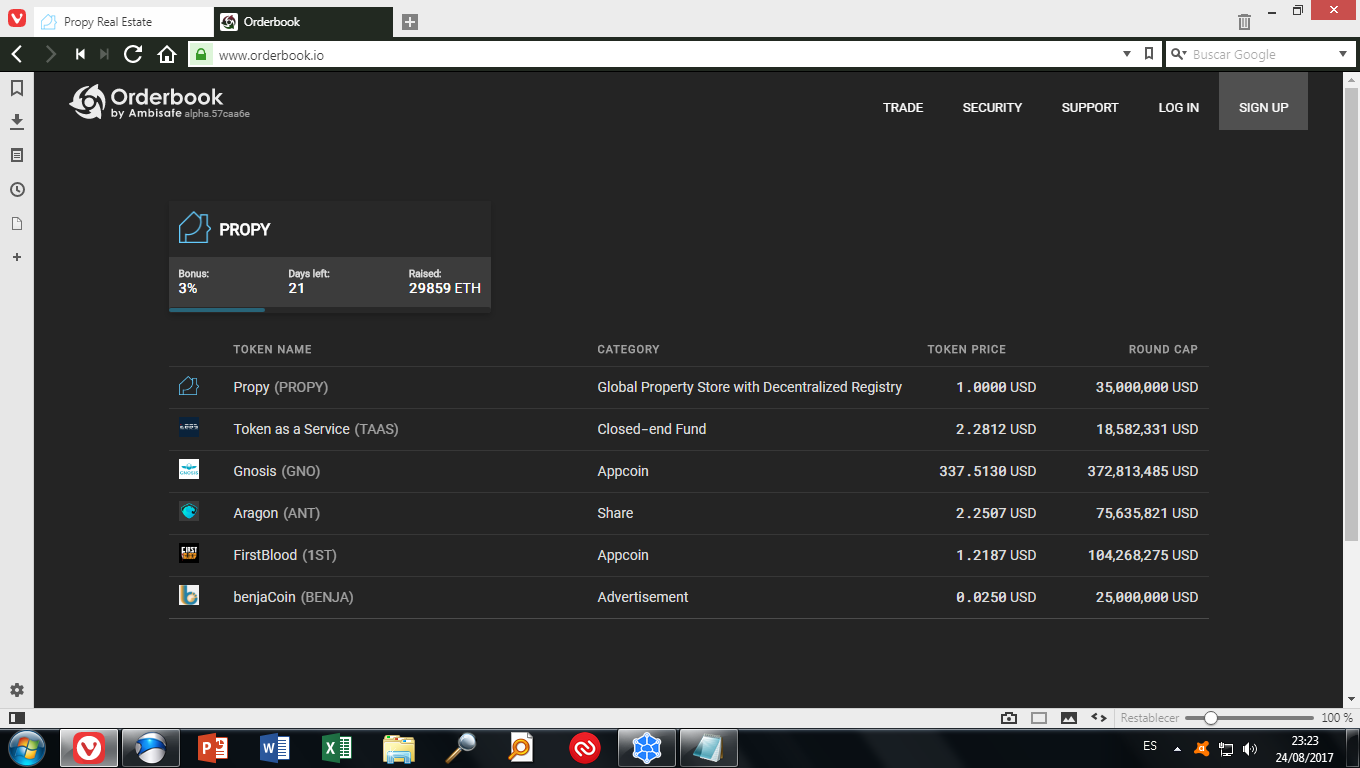Viewport: 1360px width, 768px height.
Task: Click the Aragon token logo
Action: tap(189, 512)
